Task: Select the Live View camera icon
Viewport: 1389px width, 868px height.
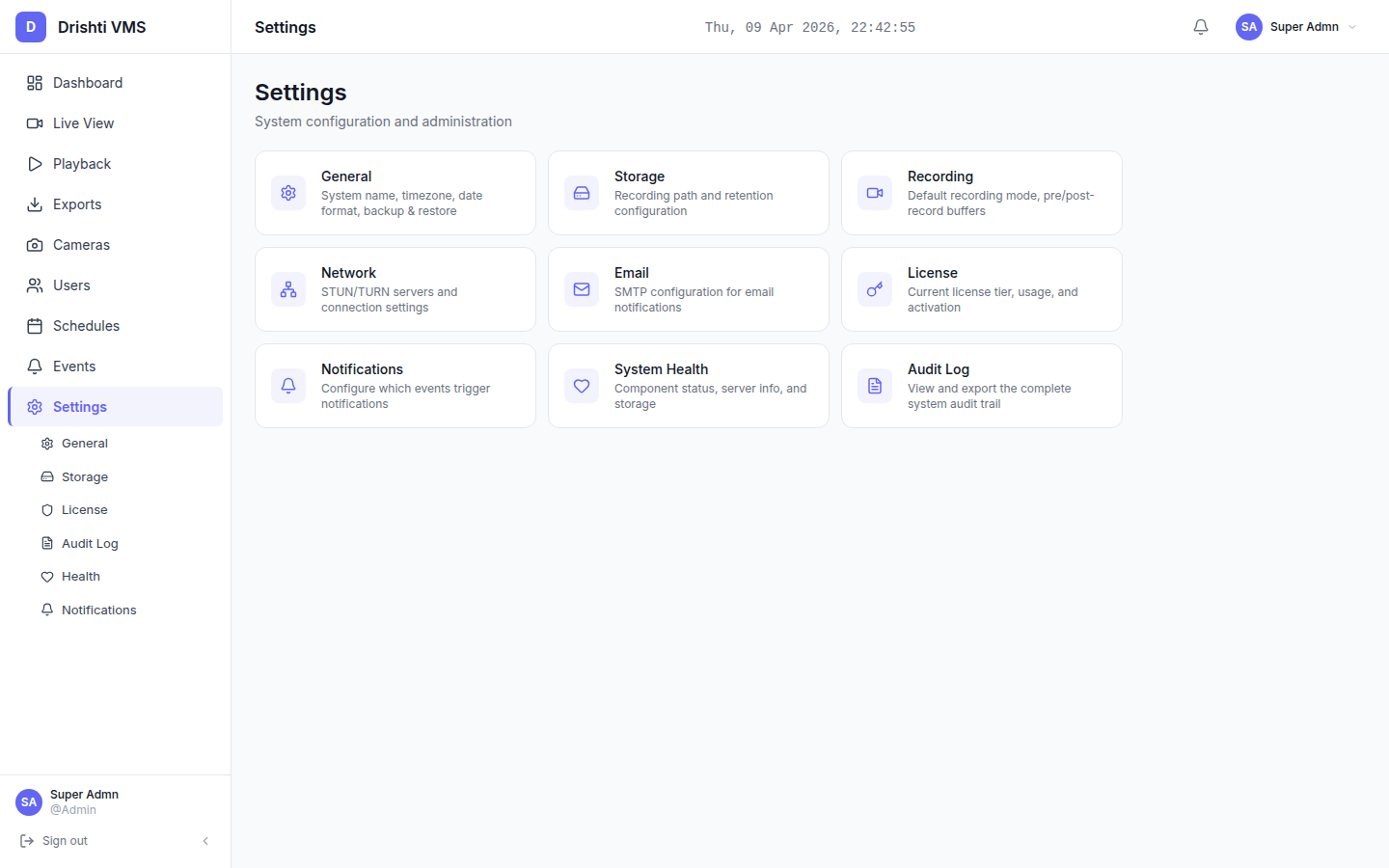Action: click(x=35, y=122)
